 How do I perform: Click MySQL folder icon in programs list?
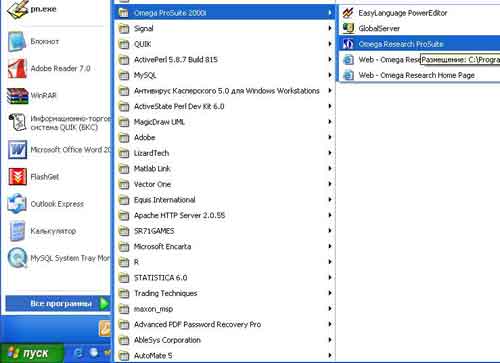point(124,75)
